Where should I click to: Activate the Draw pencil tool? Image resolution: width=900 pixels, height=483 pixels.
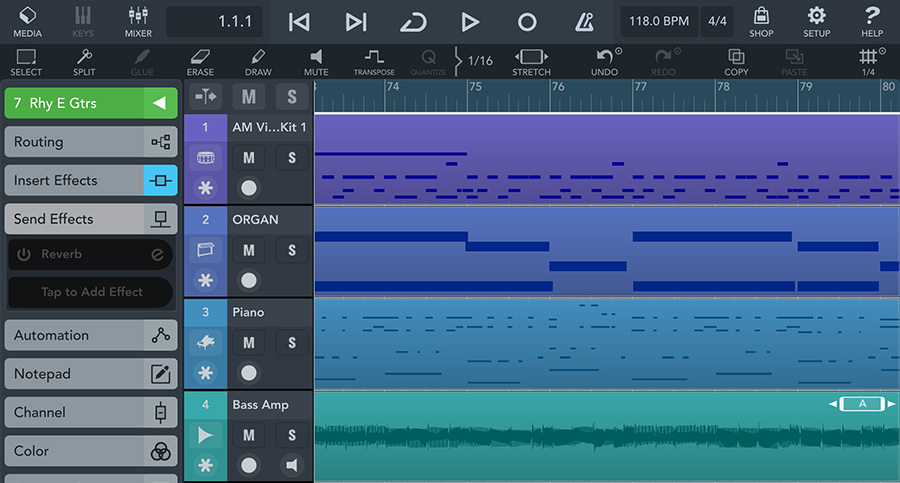coord(258,62)
